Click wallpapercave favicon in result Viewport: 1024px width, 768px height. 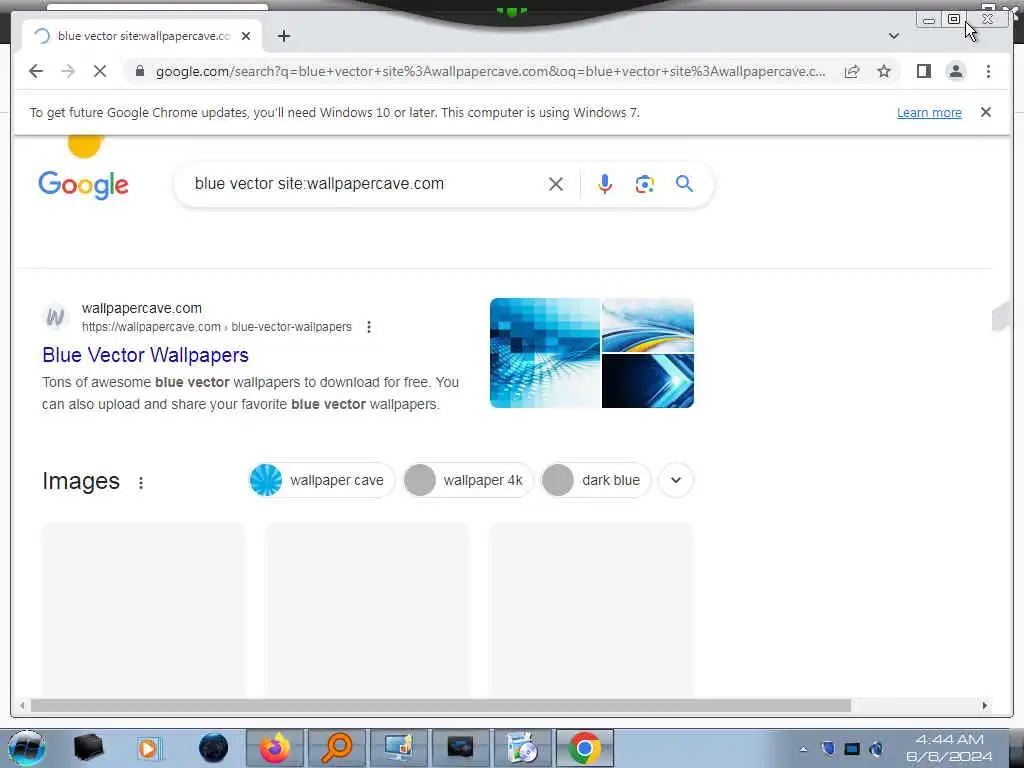point(56,317)
